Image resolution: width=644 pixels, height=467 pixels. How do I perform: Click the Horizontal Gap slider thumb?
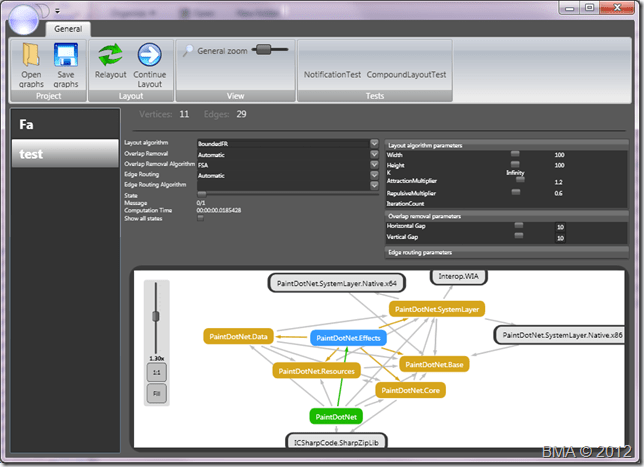click(x=519, y=225)
